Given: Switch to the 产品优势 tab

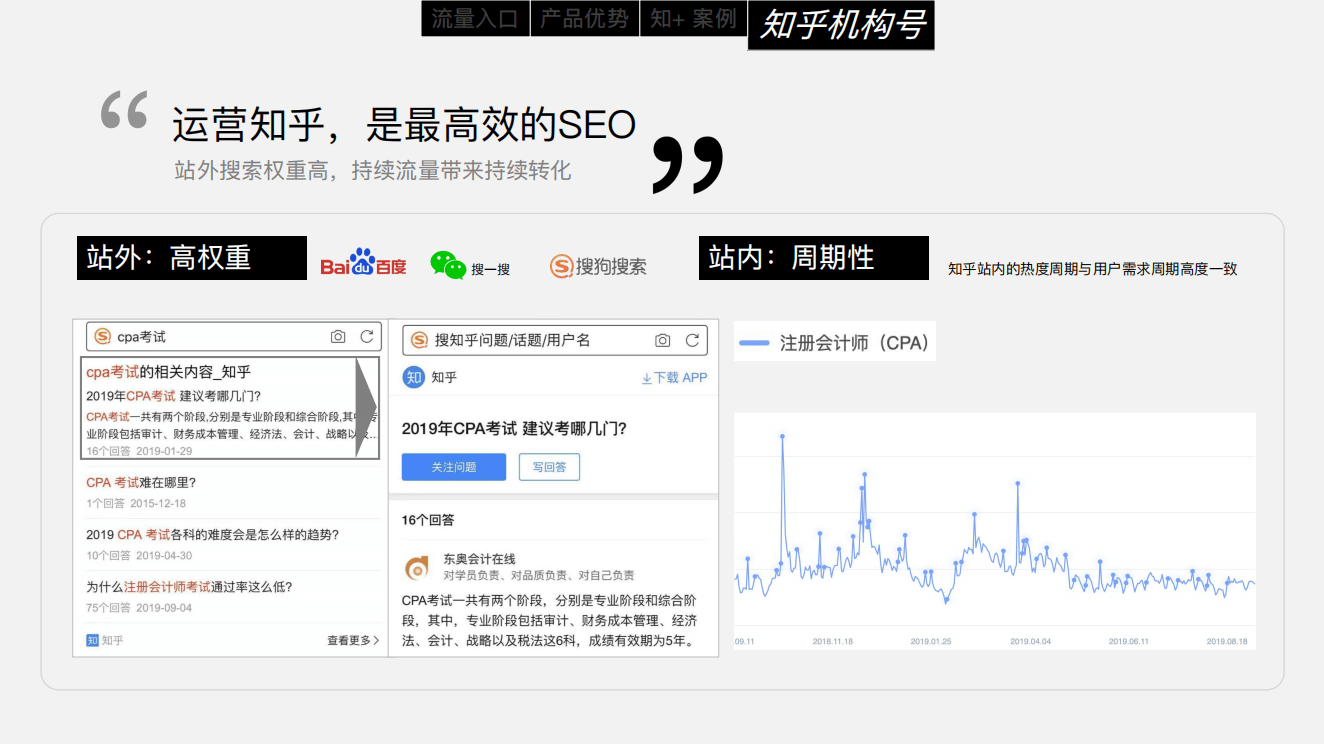Looking at the screenshot, I should coord(585,18).
